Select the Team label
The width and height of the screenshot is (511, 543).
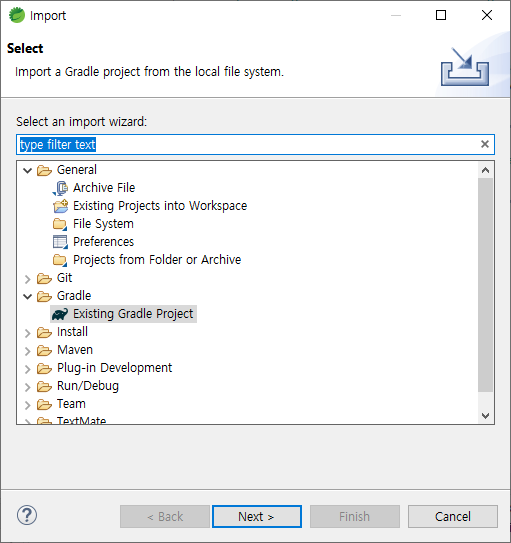[x=71, y=404]
